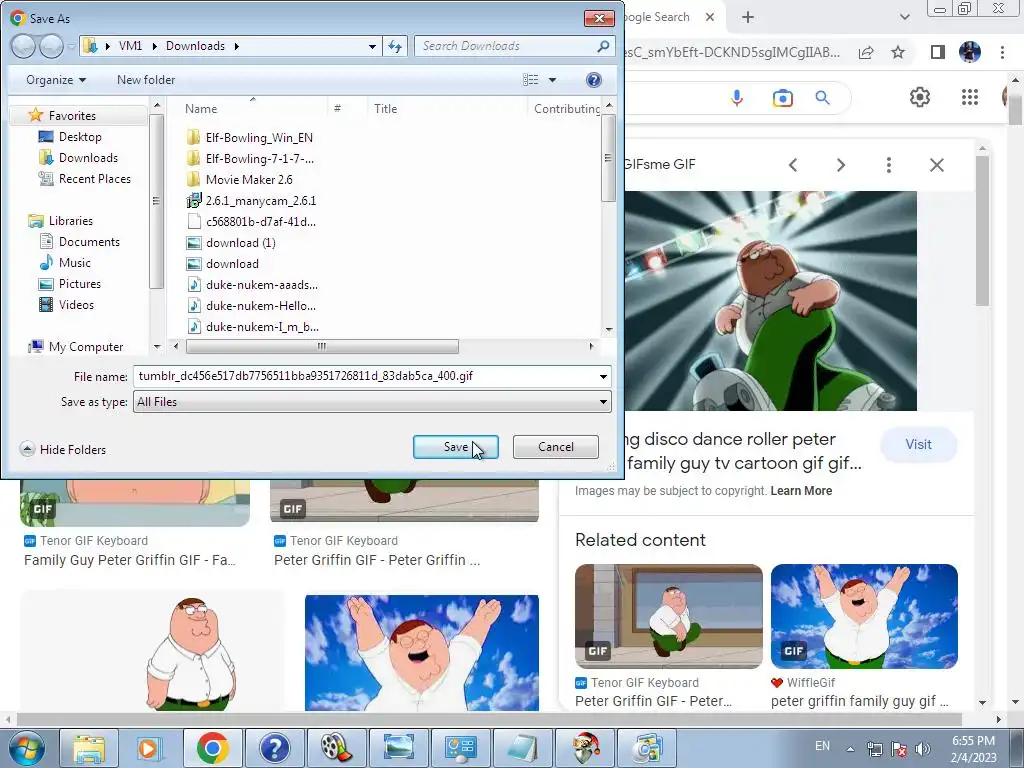Open the Google apps grid

click(970, 97)
